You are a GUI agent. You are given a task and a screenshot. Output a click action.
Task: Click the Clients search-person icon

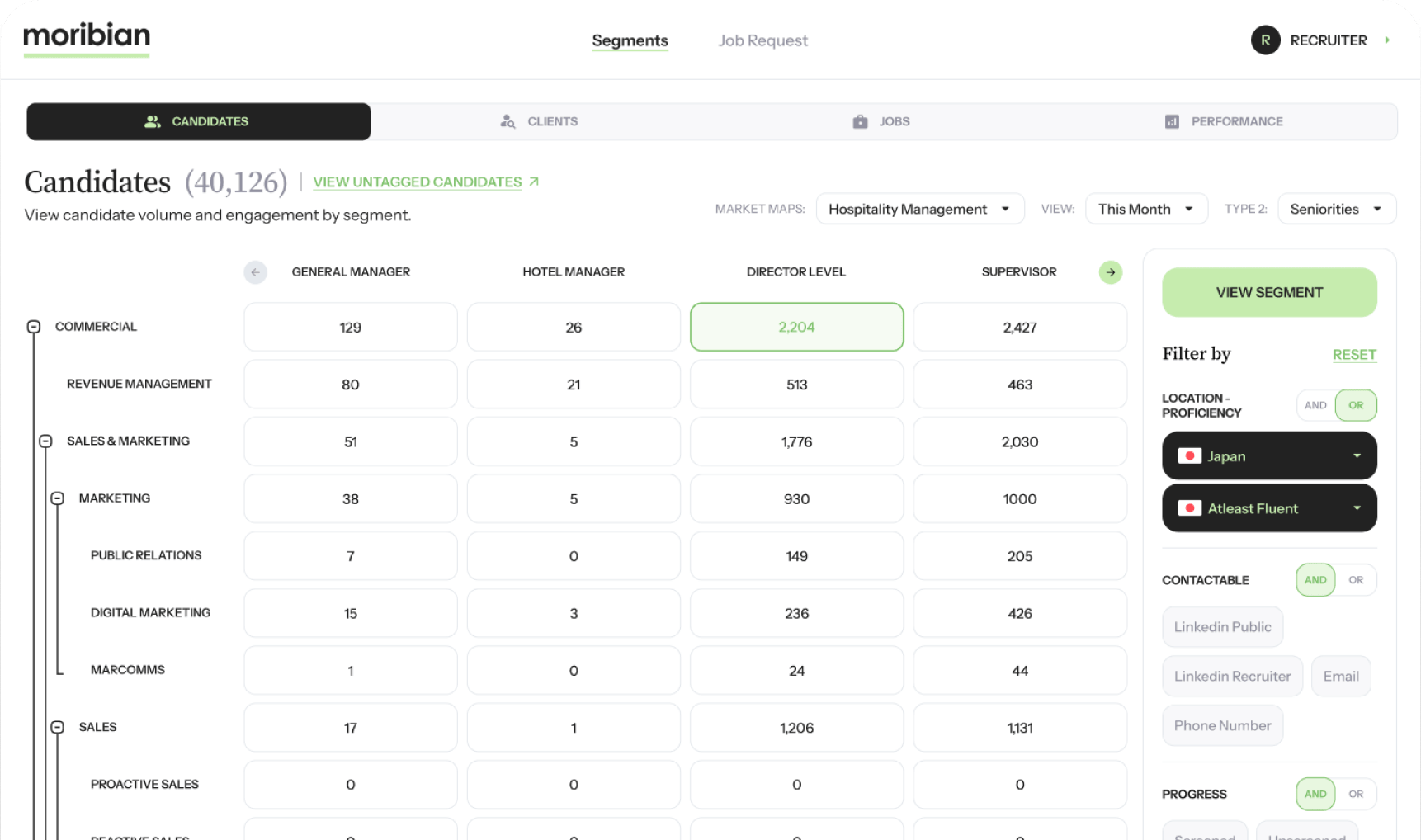[507, 121]
